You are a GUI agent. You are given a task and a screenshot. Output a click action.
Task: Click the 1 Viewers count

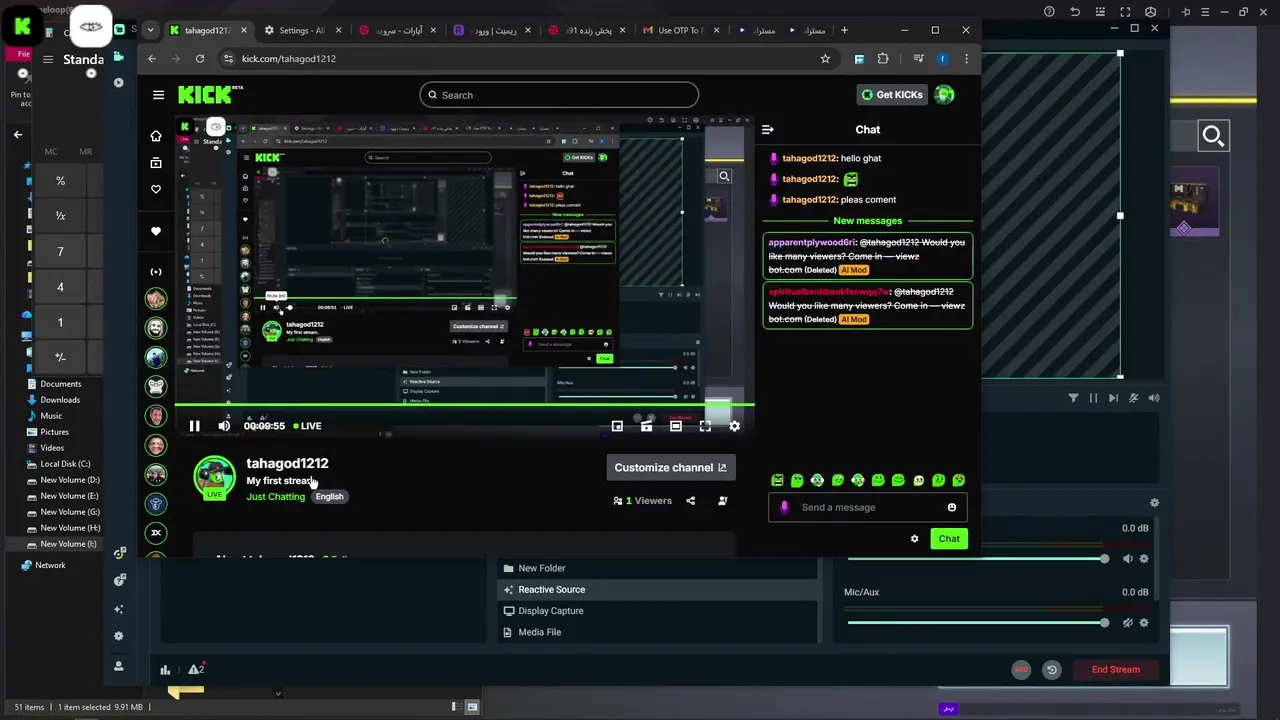[642, 501]
